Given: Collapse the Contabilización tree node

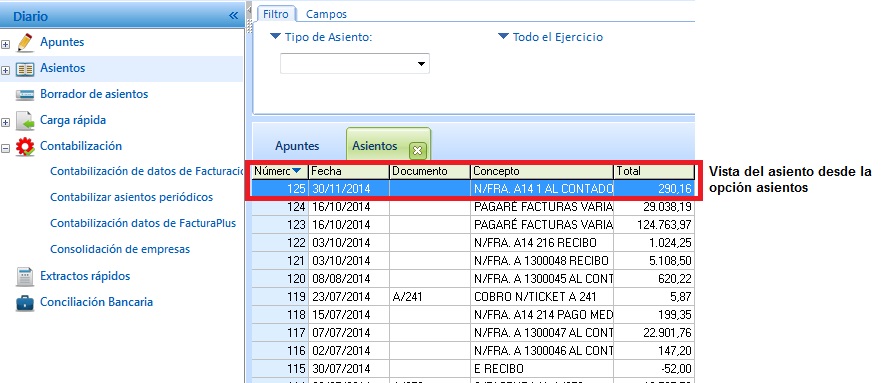Looking at the screenshot, I should pyautogui.click(x=6, y=148).
